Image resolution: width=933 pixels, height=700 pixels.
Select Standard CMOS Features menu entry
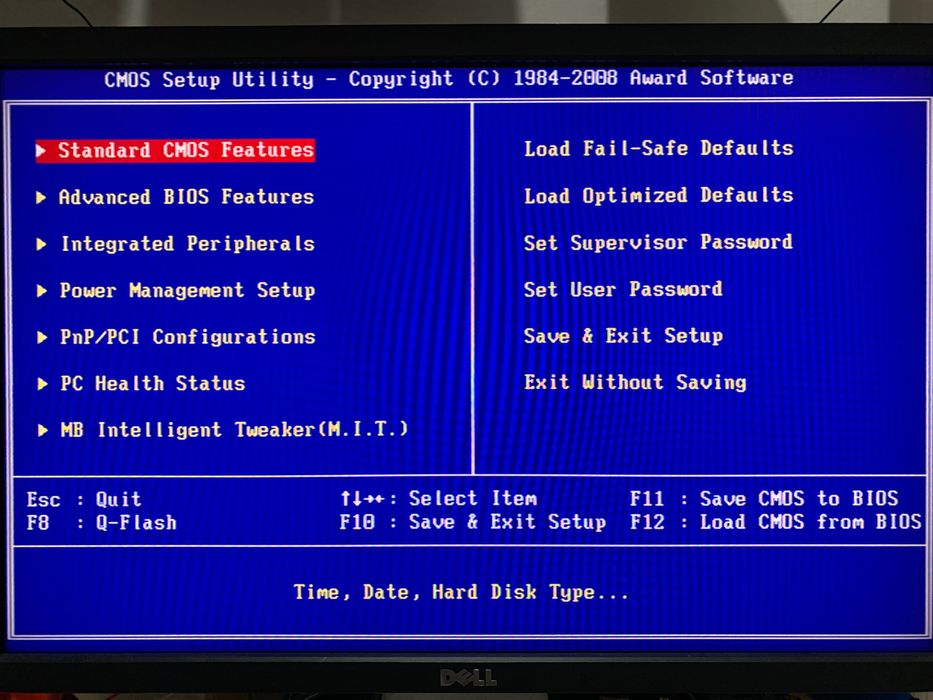(175, 150)
